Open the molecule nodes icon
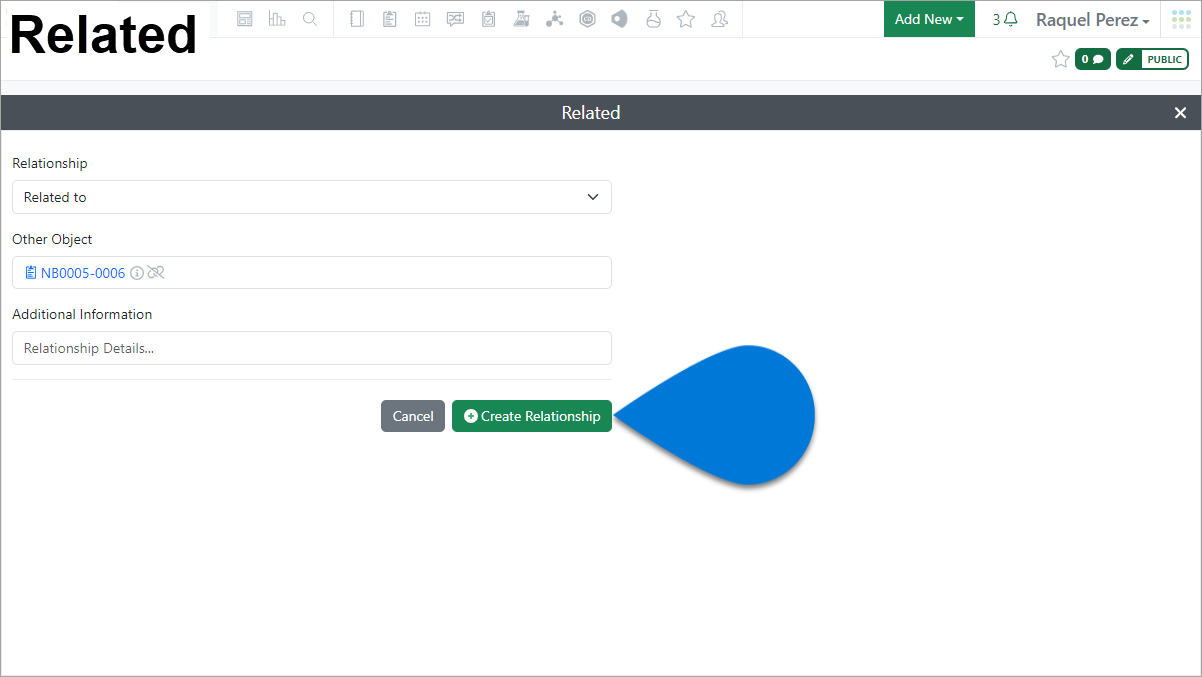1202x677 pixels. tap(554, 19)
